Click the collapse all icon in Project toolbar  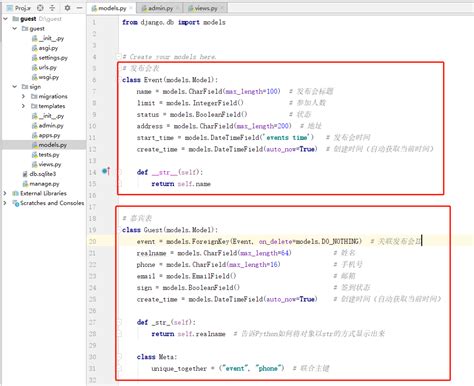point(52,8)
